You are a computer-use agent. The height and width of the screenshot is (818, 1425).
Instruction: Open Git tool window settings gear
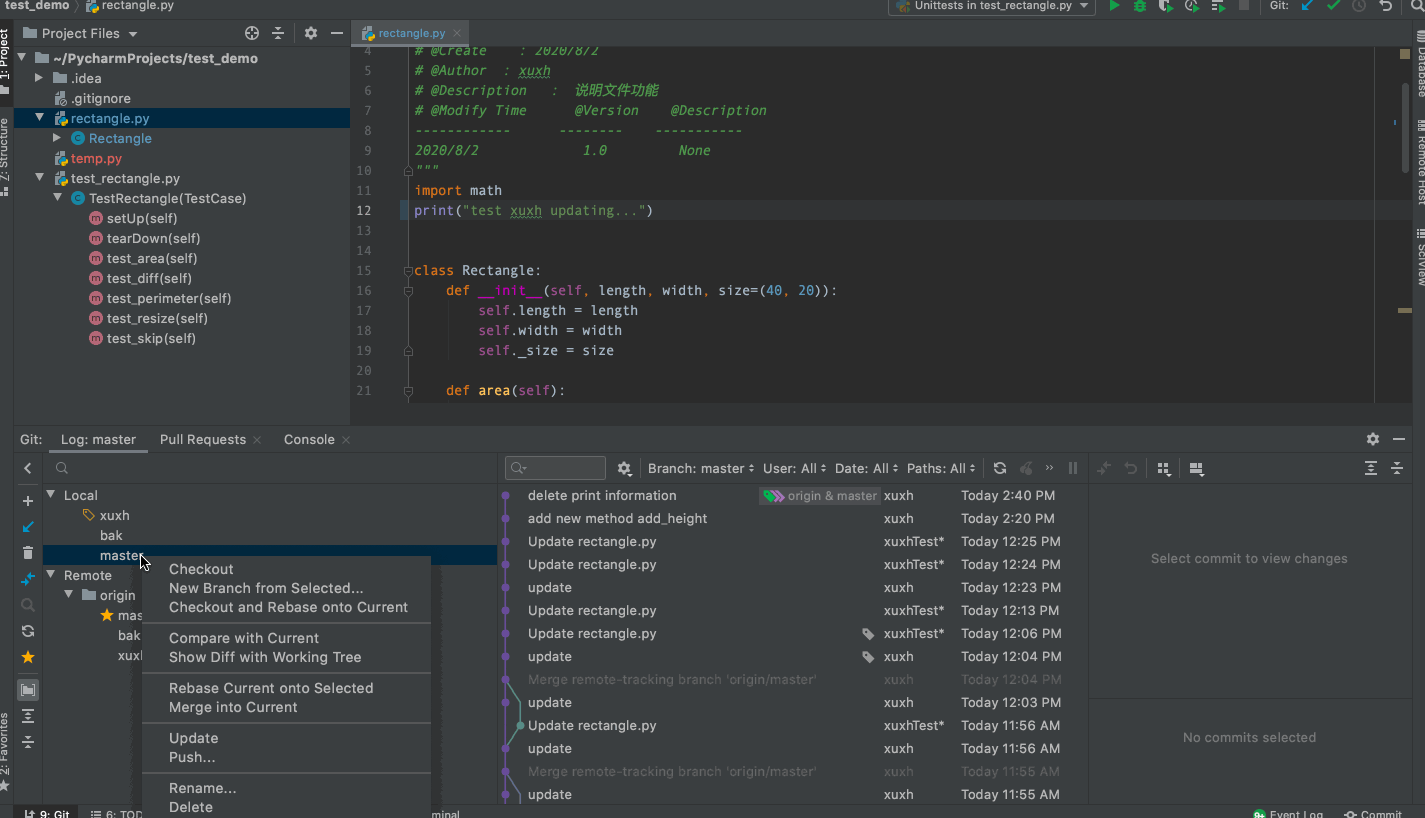tap(1373, 439)
